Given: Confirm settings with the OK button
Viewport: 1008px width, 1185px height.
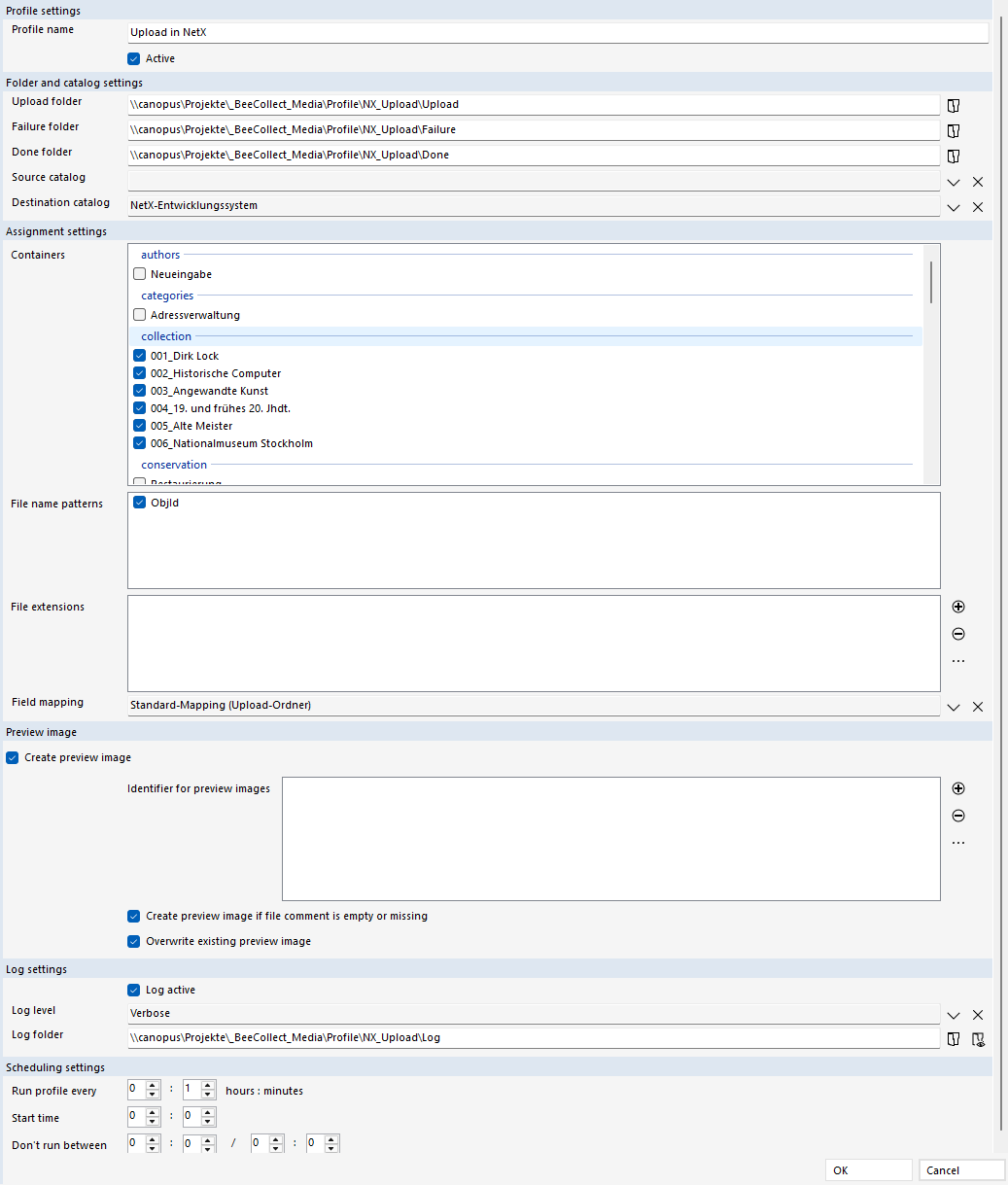Looking at the screenshot, I should 868,1170.
